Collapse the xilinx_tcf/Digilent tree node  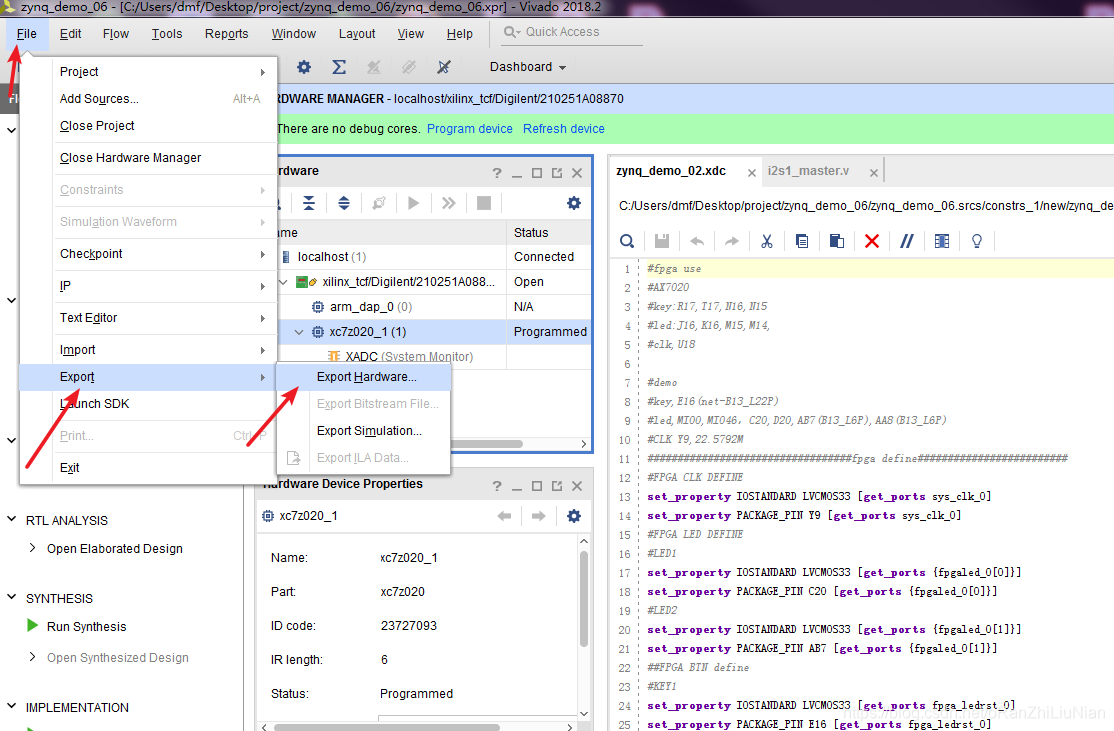click(283, 282)
